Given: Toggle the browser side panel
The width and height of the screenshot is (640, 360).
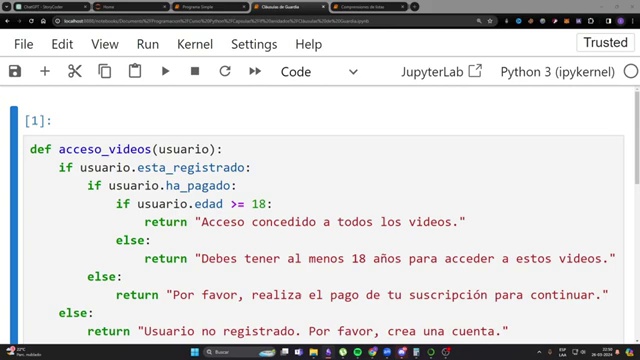Looking at the screenshot, I should 608,21.
